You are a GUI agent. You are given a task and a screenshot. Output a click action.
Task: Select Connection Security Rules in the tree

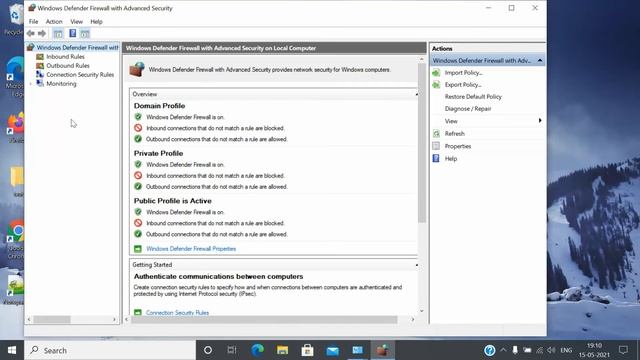pyautogui.click(x=80, y=75)
